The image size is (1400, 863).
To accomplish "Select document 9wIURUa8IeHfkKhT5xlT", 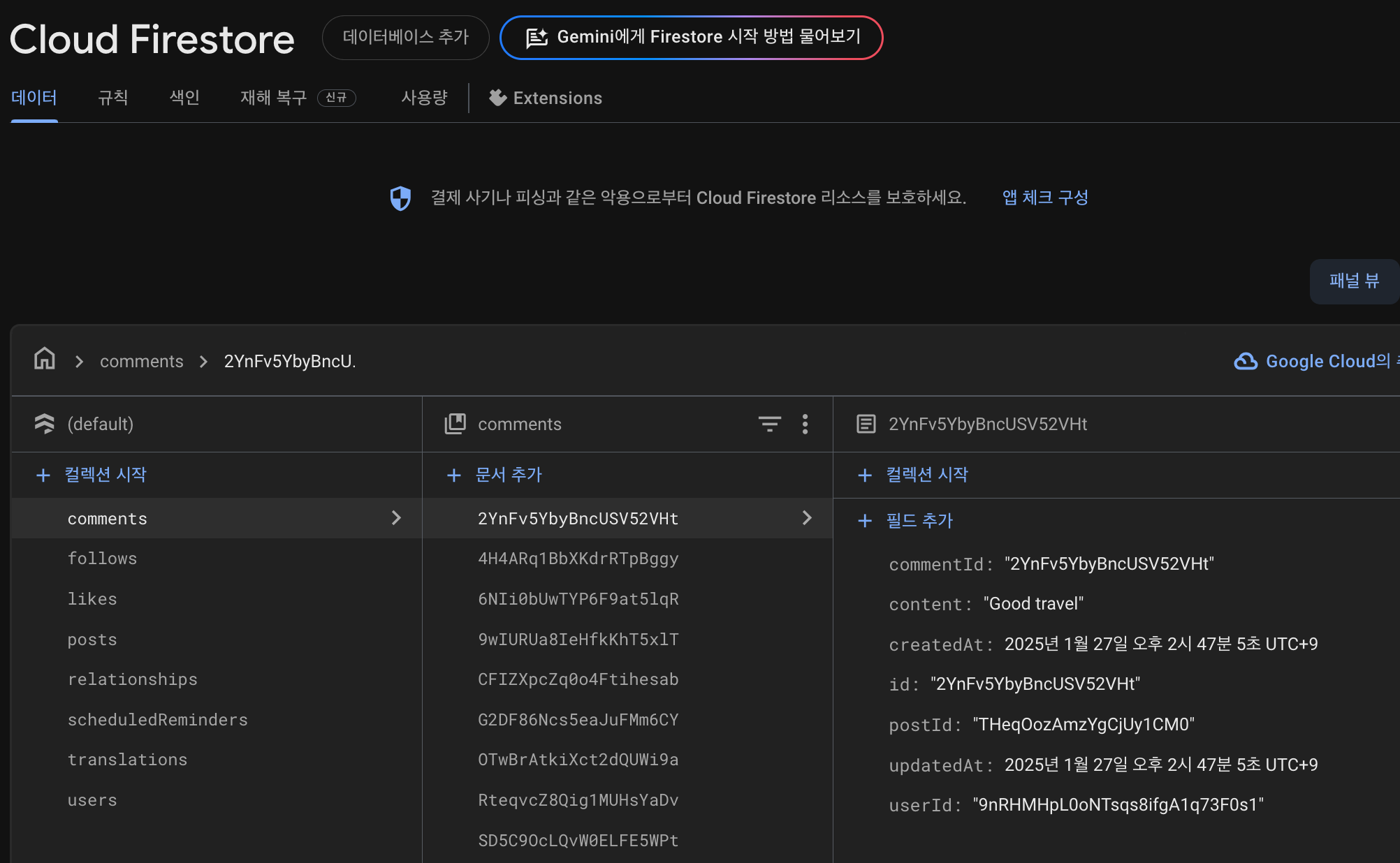I will coord(578,640).
